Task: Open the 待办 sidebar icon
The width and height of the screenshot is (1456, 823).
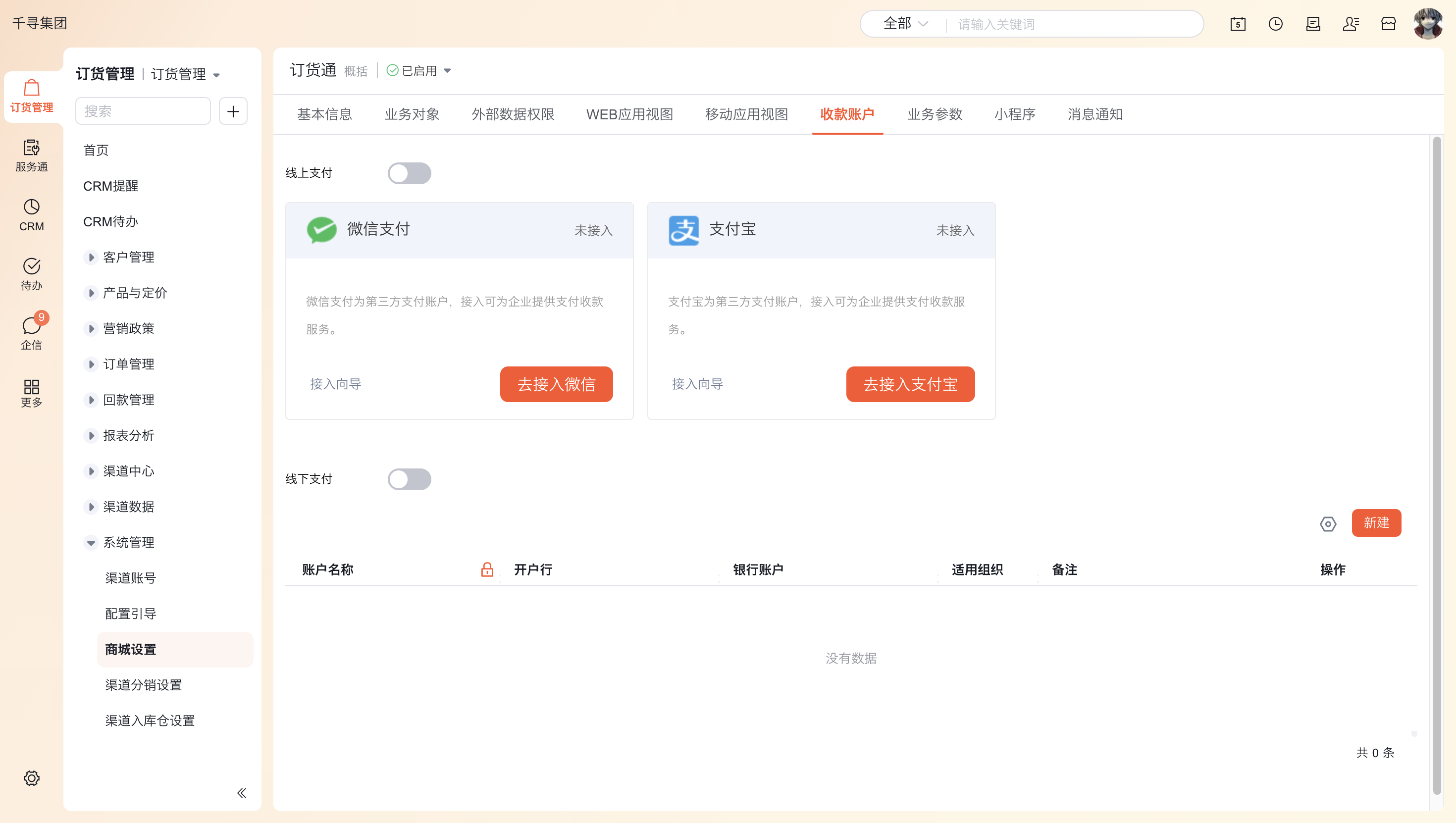Action: (x=32, y=274)
